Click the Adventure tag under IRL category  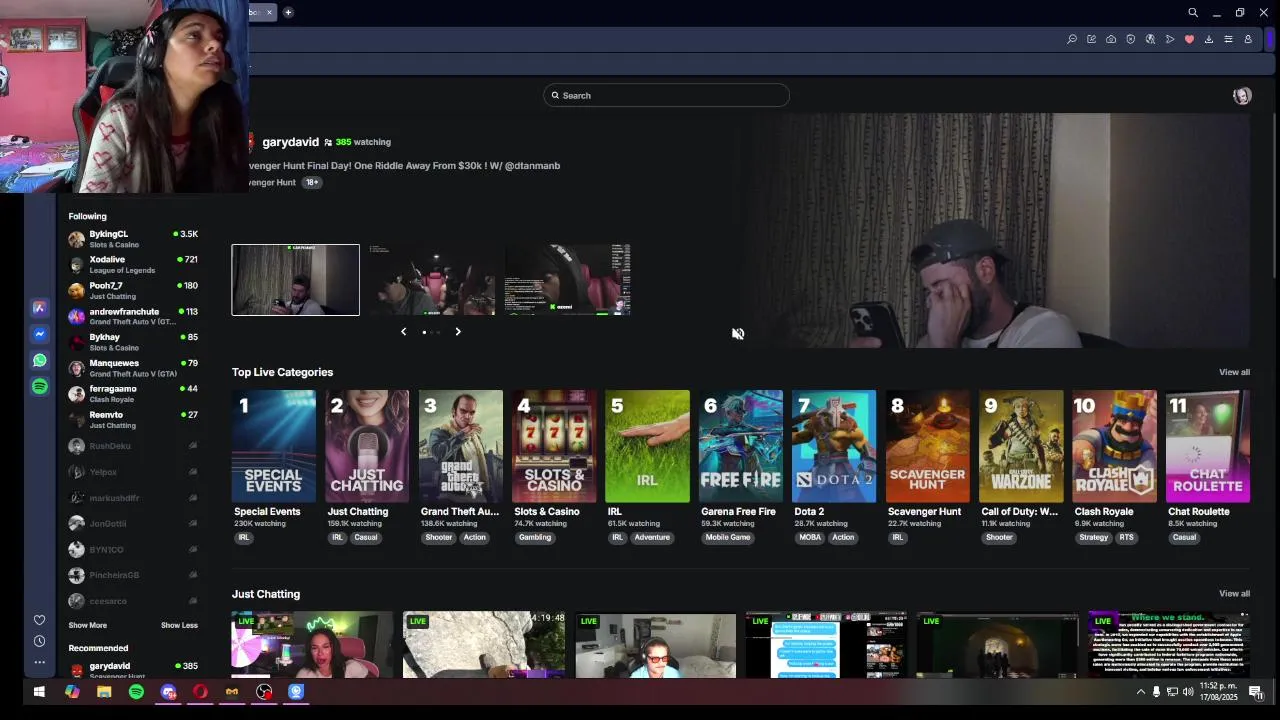point(652,538)
